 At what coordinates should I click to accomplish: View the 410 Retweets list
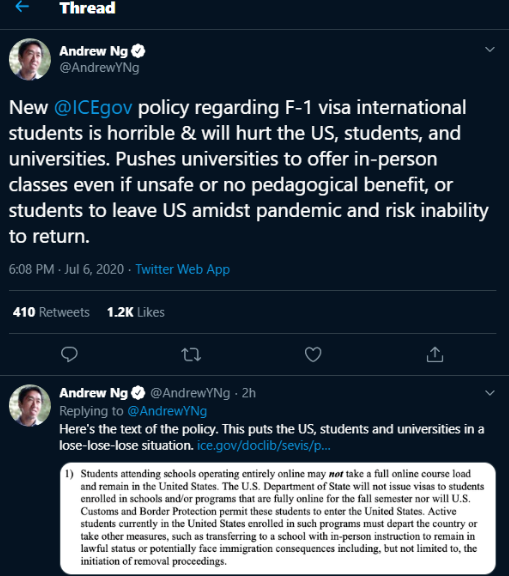point(51,312)
